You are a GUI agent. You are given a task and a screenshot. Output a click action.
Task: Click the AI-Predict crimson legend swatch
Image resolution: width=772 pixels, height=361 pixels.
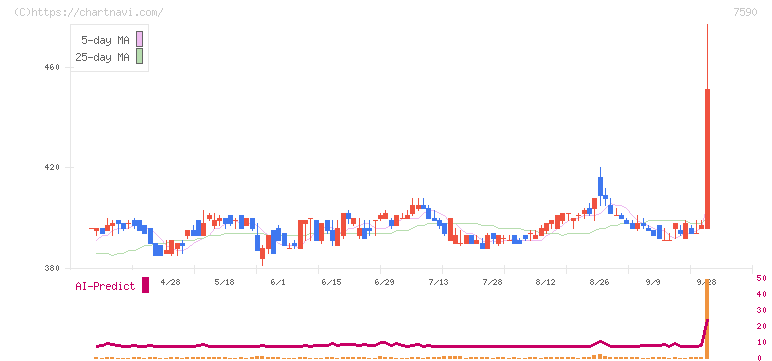(x=145, y=285)
